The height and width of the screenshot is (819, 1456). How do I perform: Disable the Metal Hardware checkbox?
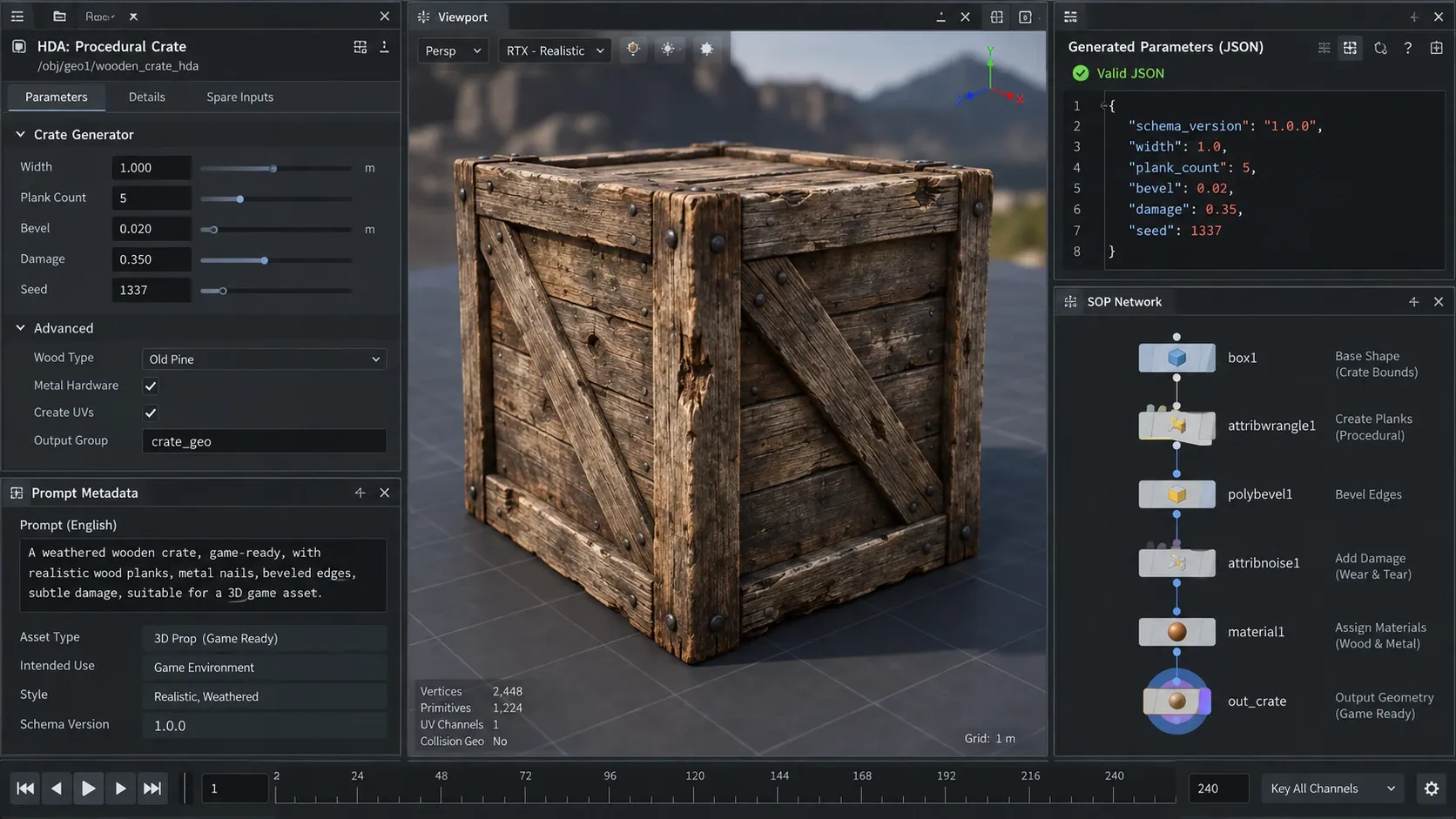coord(151,386)
